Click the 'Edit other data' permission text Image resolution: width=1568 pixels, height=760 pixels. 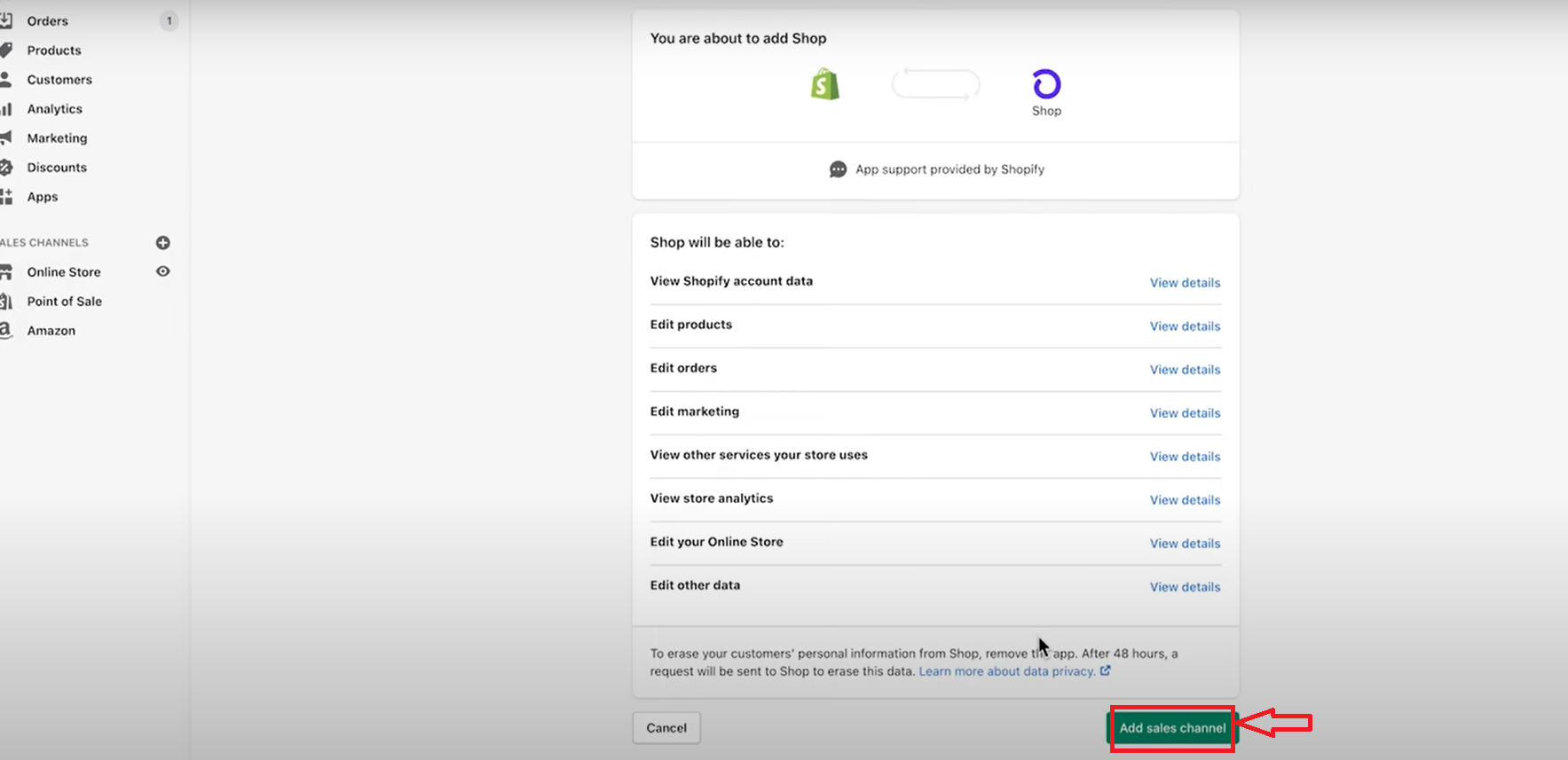[x=695, y=585]
